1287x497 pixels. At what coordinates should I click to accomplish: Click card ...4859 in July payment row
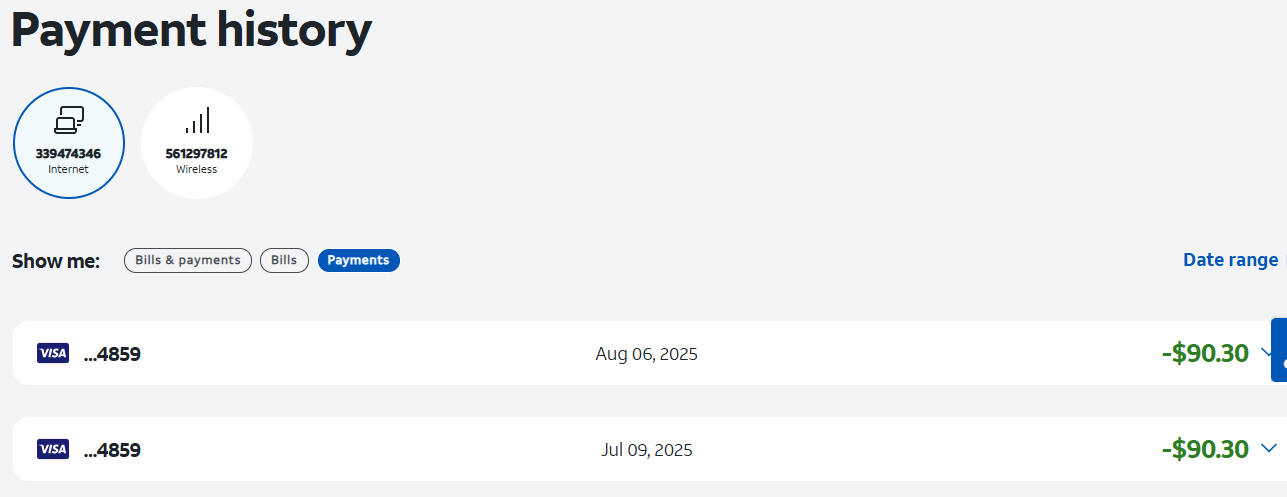point(112,450)
